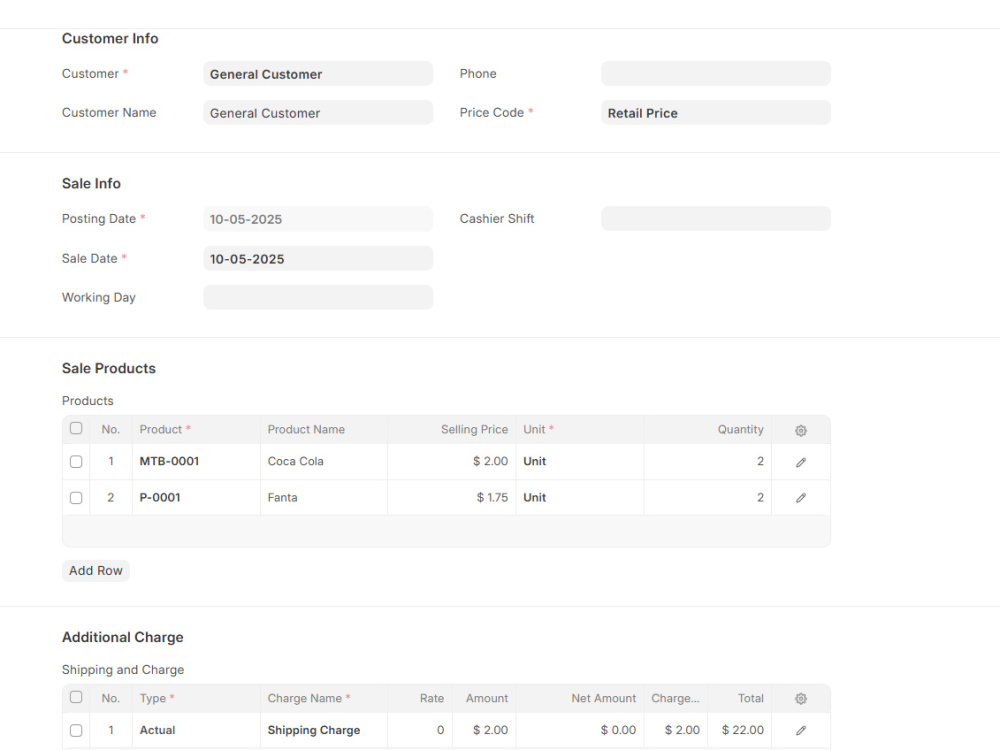Select the $ 2.00 selling price of Coca Cola
This screenshot has height=750, width=1000.
click(x=452, y=462)
